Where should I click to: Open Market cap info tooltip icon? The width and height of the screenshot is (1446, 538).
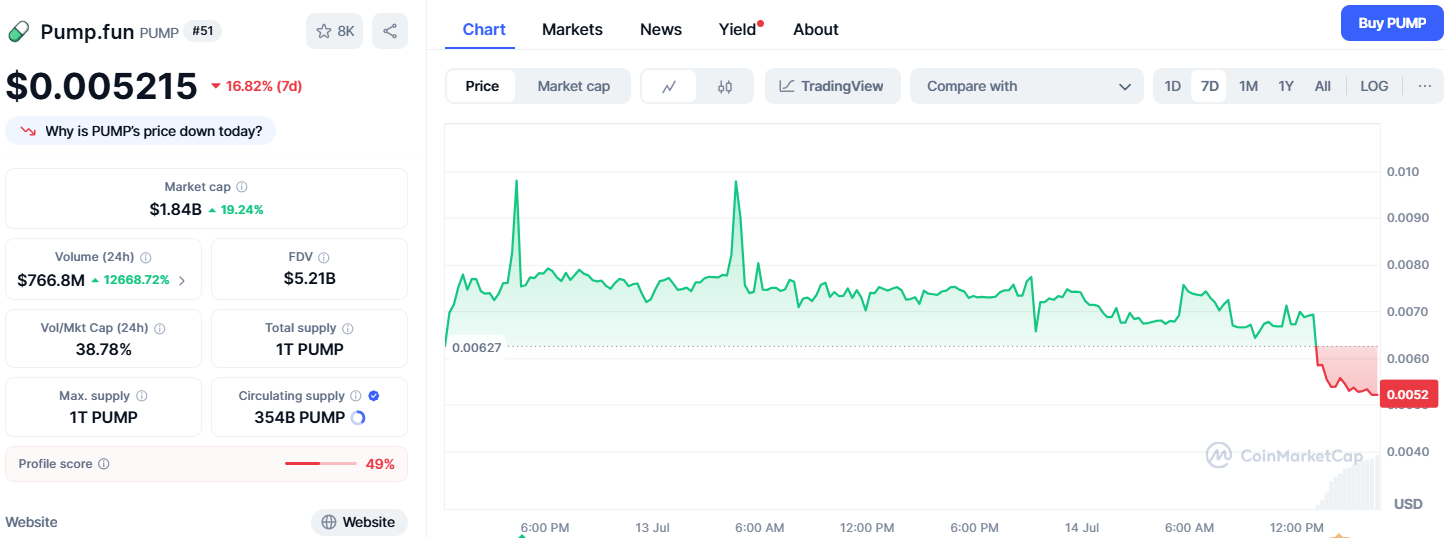click(242, 187)
